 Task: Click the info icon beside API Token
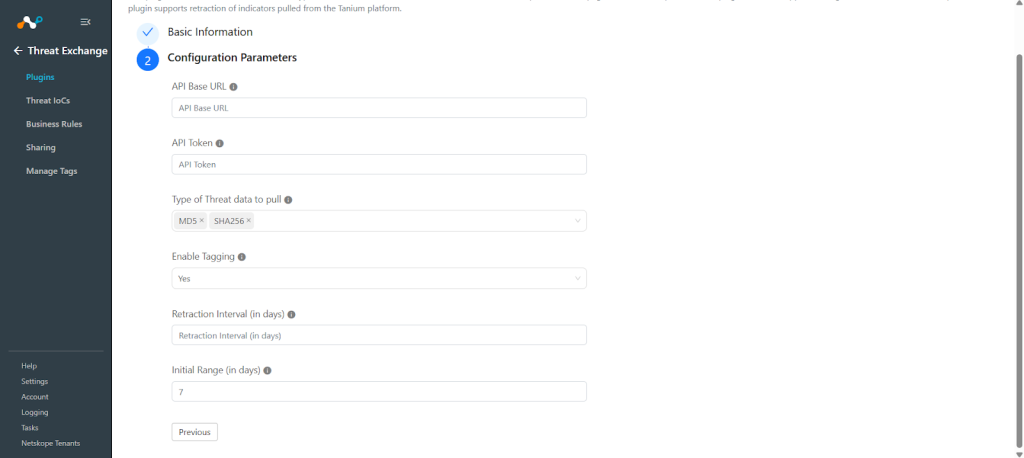(219, 143)
